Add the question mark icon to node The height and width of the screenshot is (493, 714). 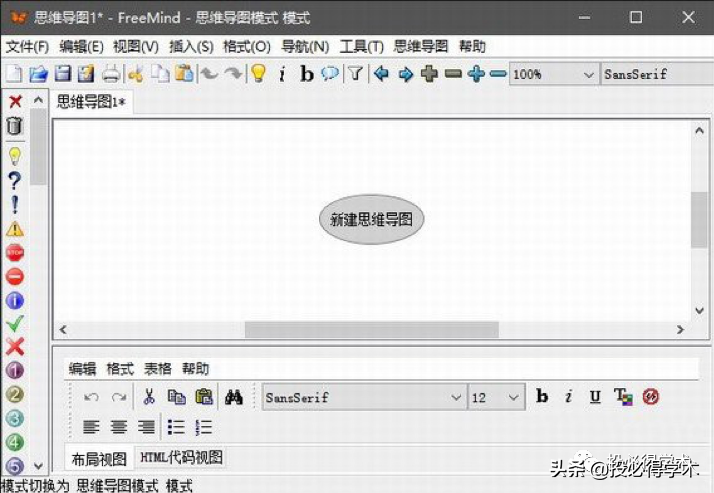tap(15, 181)
